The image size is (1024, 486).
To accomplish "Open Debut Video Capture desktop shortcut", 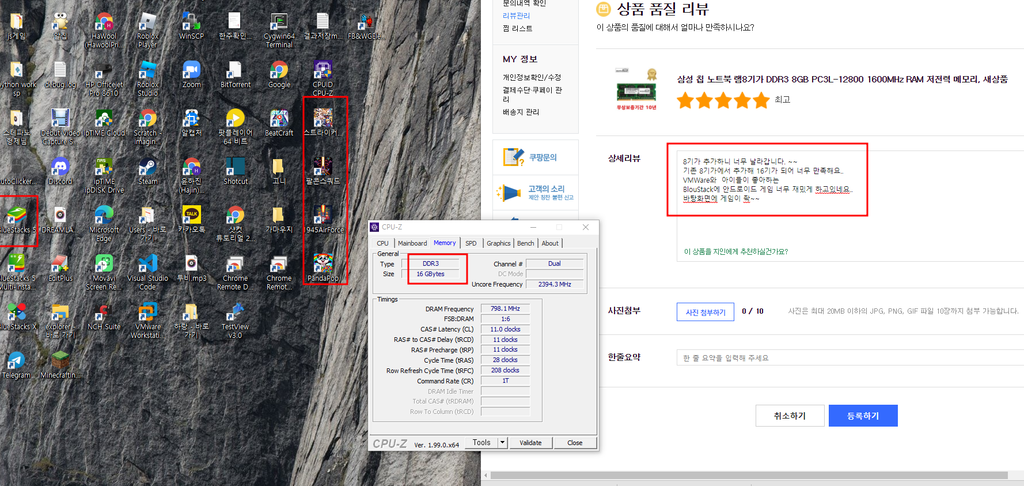I will point(59,126).
